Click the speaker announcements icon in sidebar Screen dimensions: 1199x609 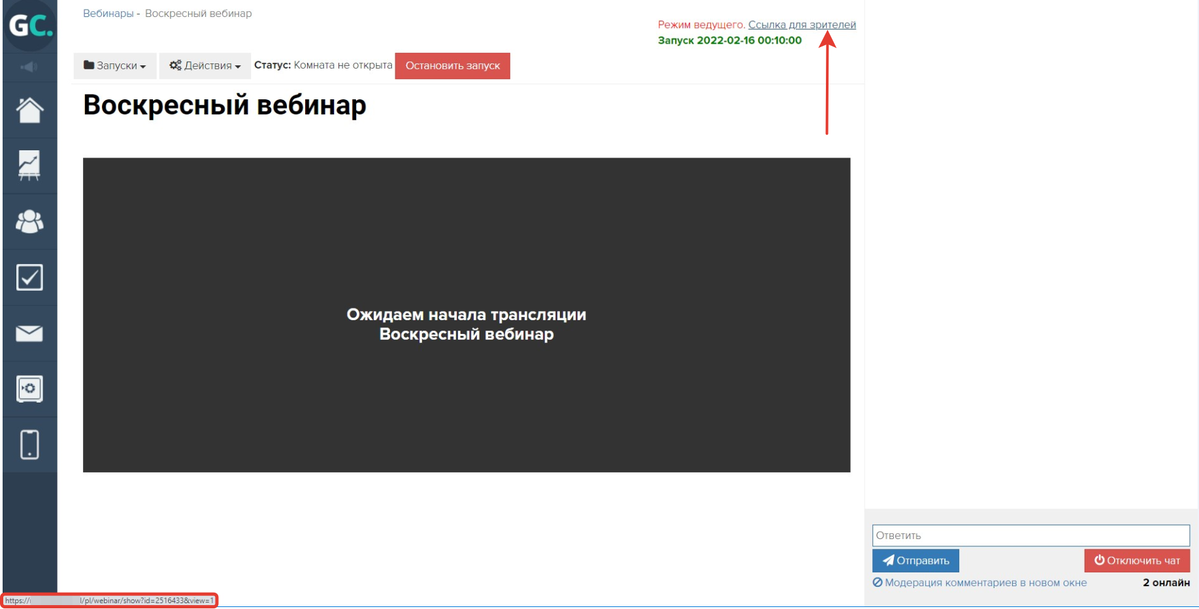click(30, 67)
